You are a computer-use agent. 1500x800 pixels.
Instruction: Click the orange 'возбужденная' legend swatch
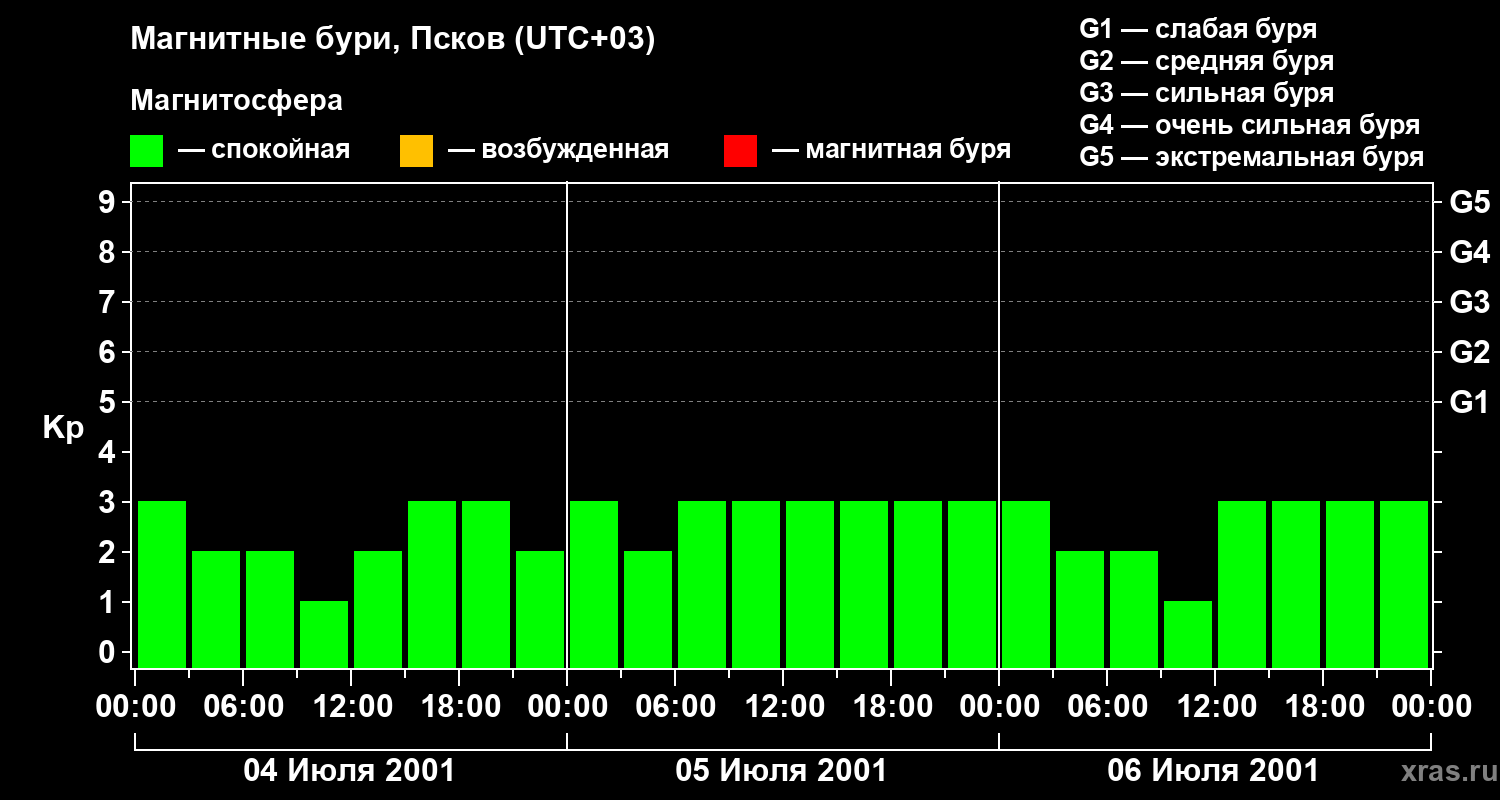click(x=416, y=151)
